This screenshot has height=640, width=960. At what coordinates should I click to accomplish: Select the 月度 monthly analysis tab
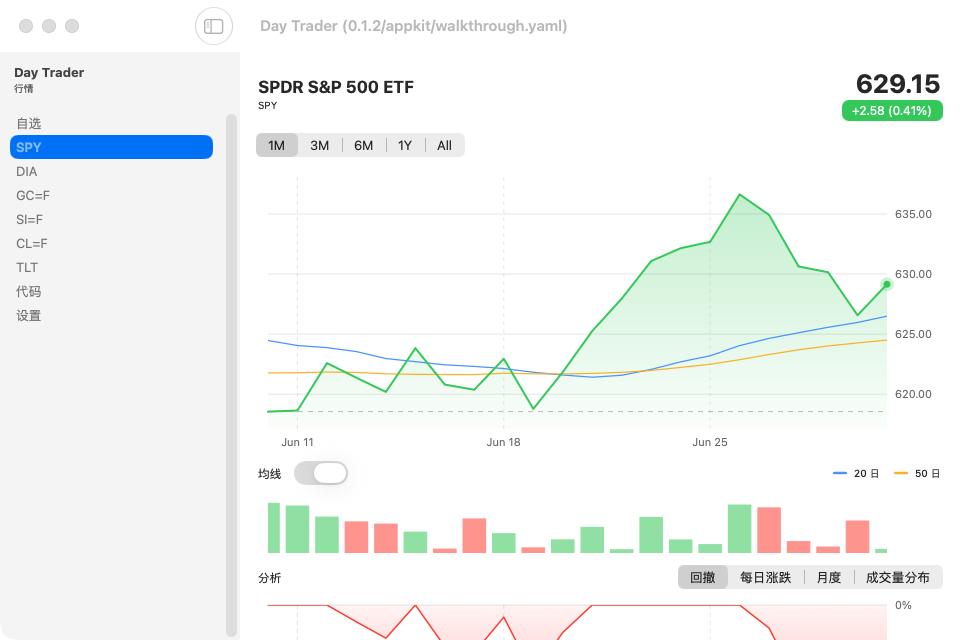click(x=829, y=578)
